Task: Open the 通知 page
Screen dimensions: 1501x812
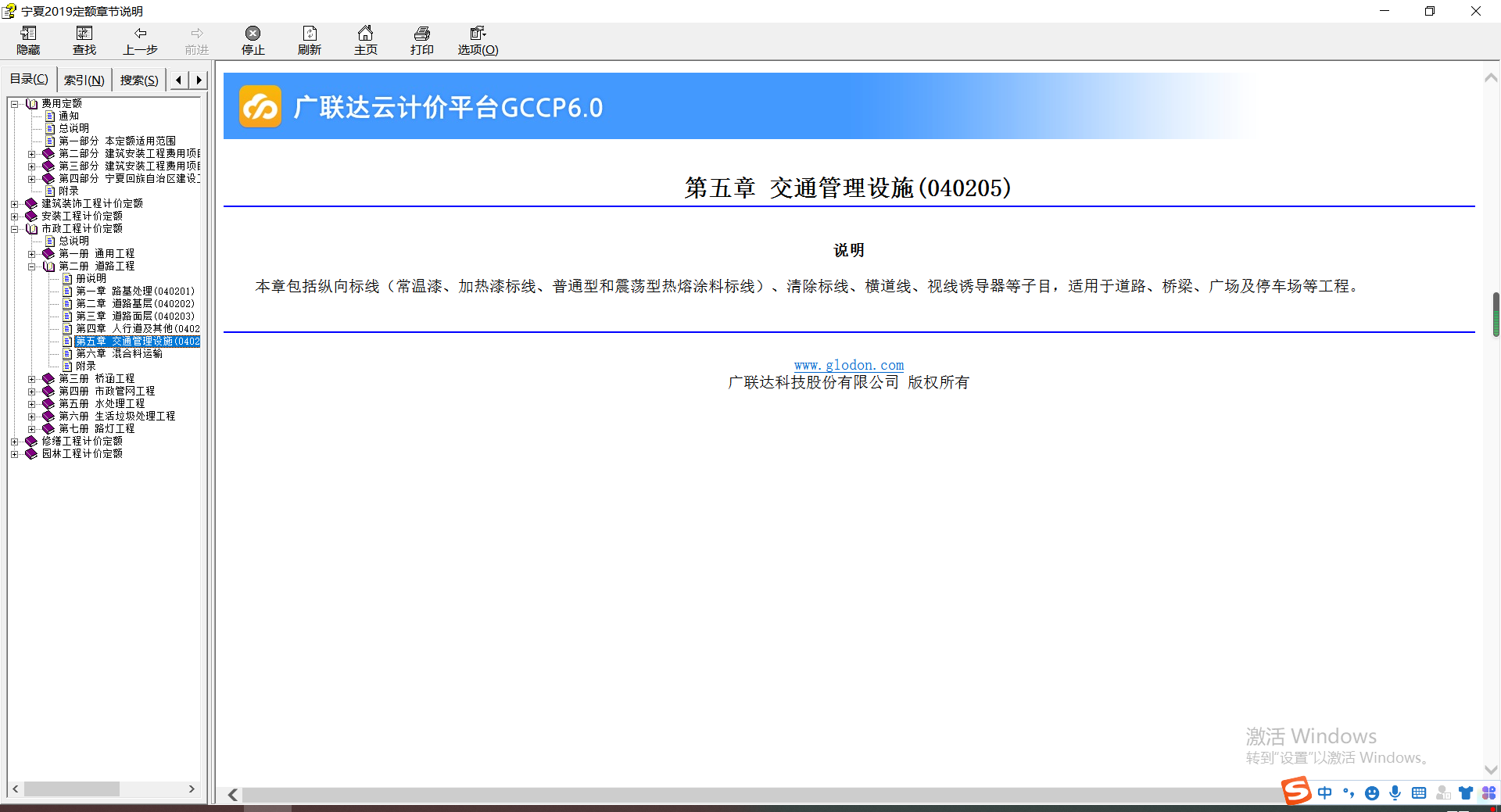Action: pos(69,116)
